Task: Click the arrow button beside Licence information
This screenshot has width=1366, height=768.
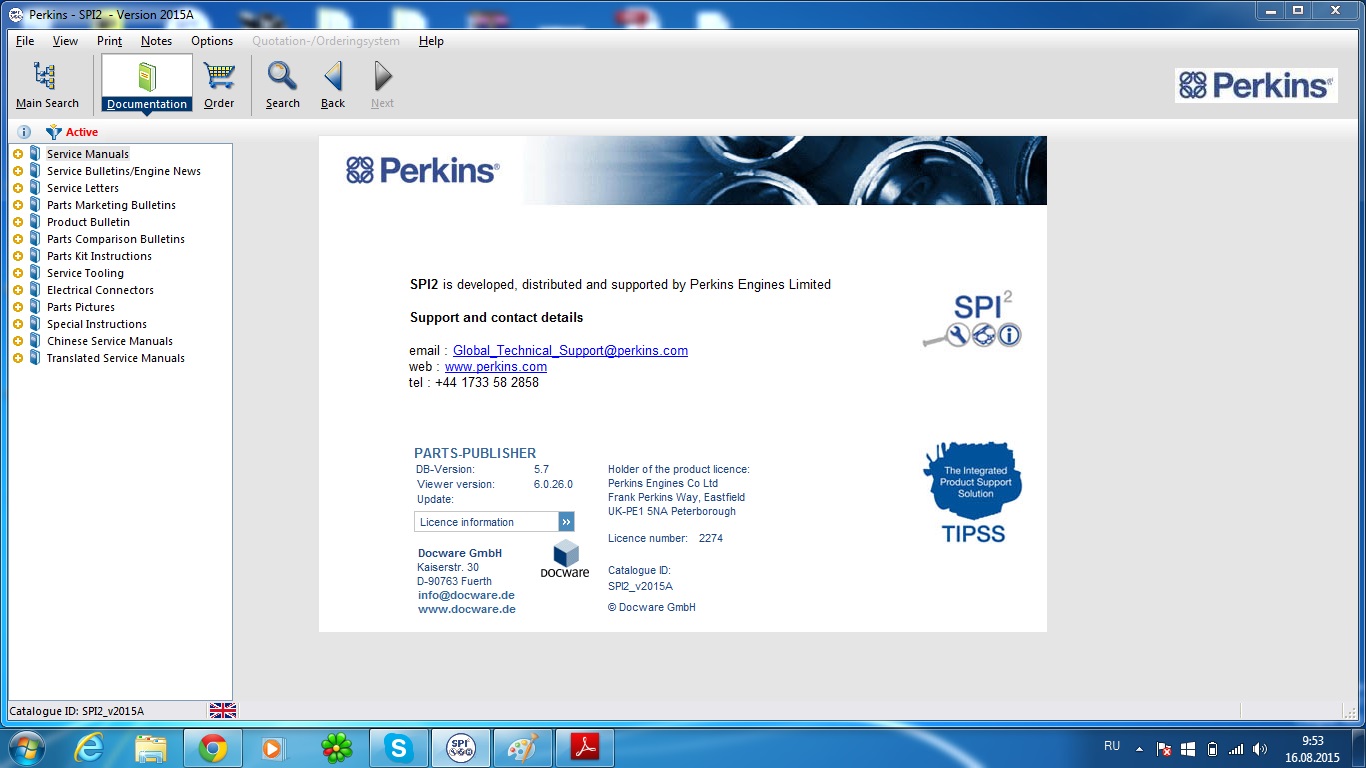Action: 566,522
